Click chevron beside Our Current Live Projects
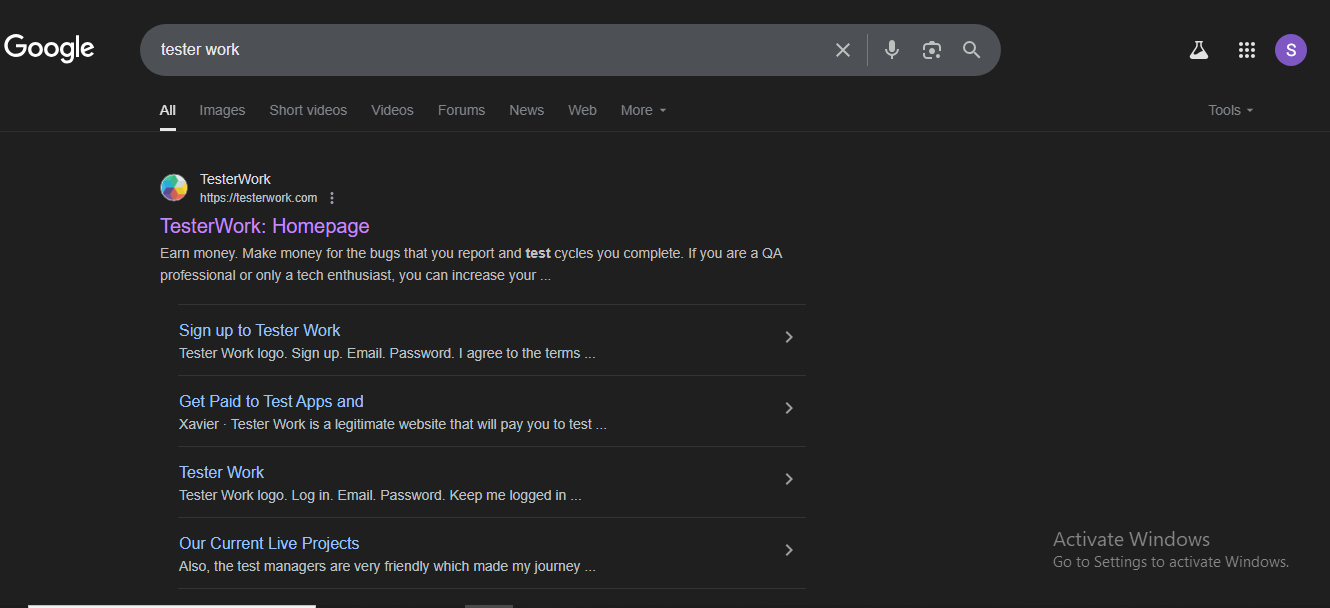1330x608 pixels. pos(788,550)
